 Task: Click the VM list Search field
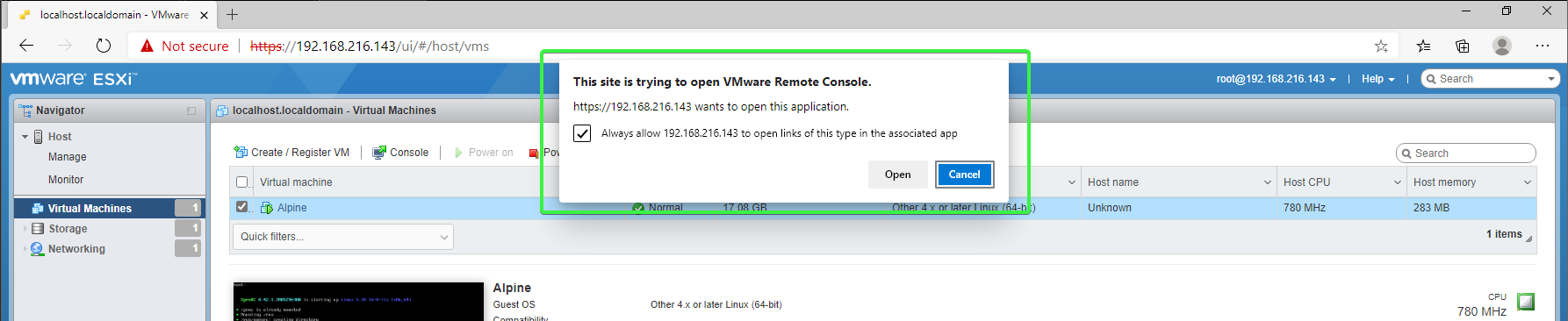click(x=1466, y=153)
